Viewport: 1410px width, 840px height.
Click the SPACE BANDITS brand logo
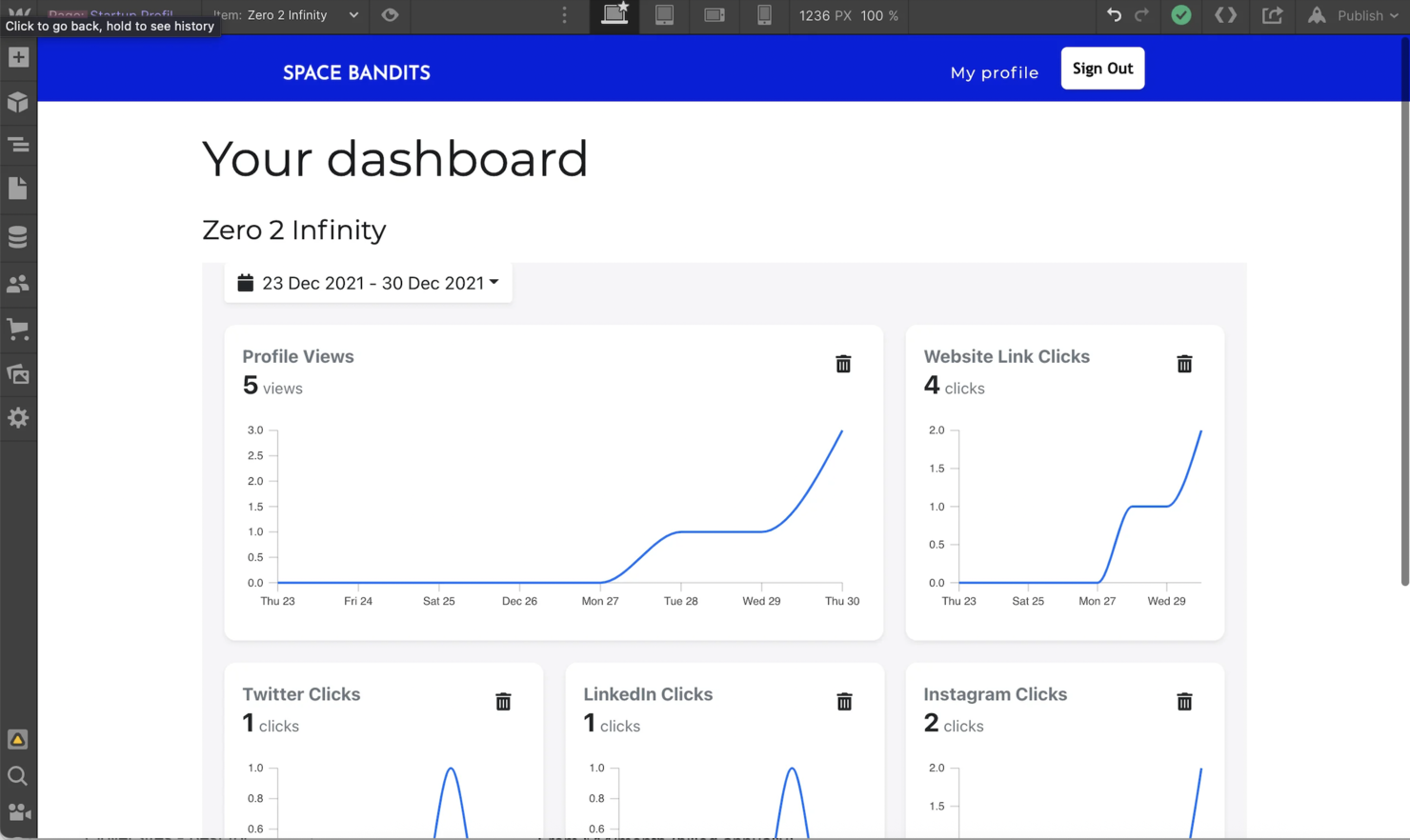pos(356,72)
